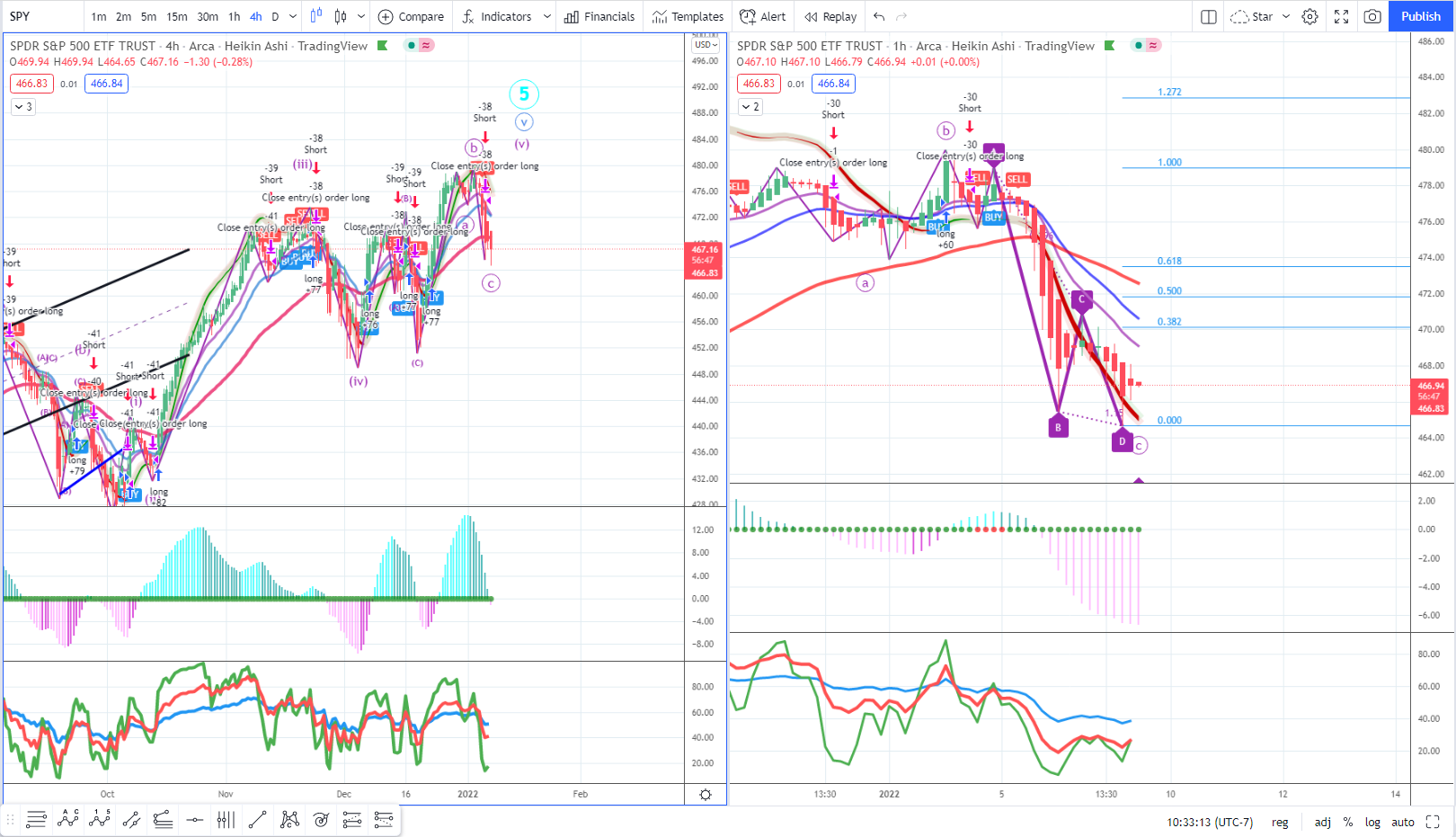The height and width of the screenshot is (837, 1456).
Task: Open the chart layout split selector
Action: click(x=1209, y=16)
